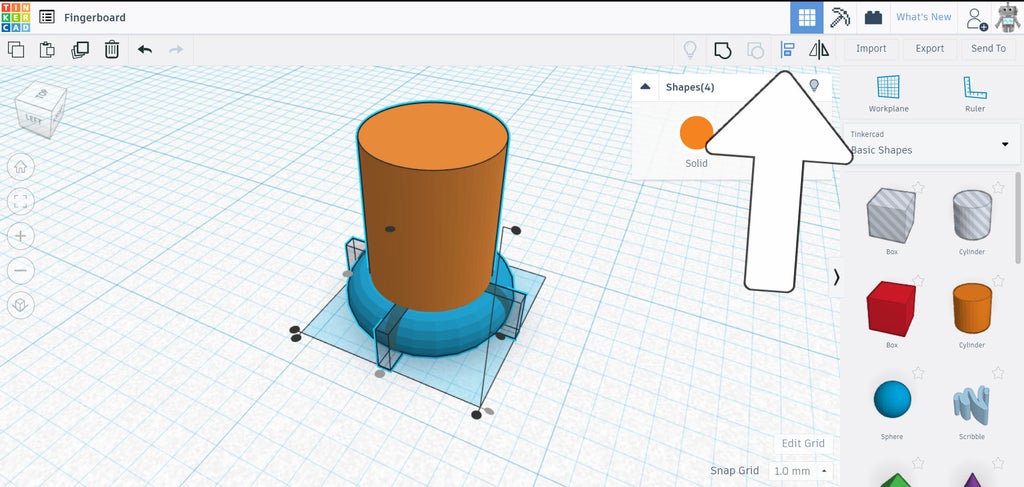Click Home view button
Viewport: 1024px width, 487px height.
coord(20,167)
